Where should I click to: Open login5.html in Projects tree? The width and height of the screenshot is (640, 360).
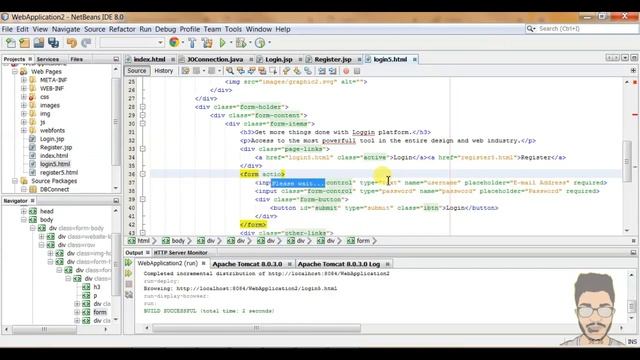pyautogui.click(x=55, y=164)
